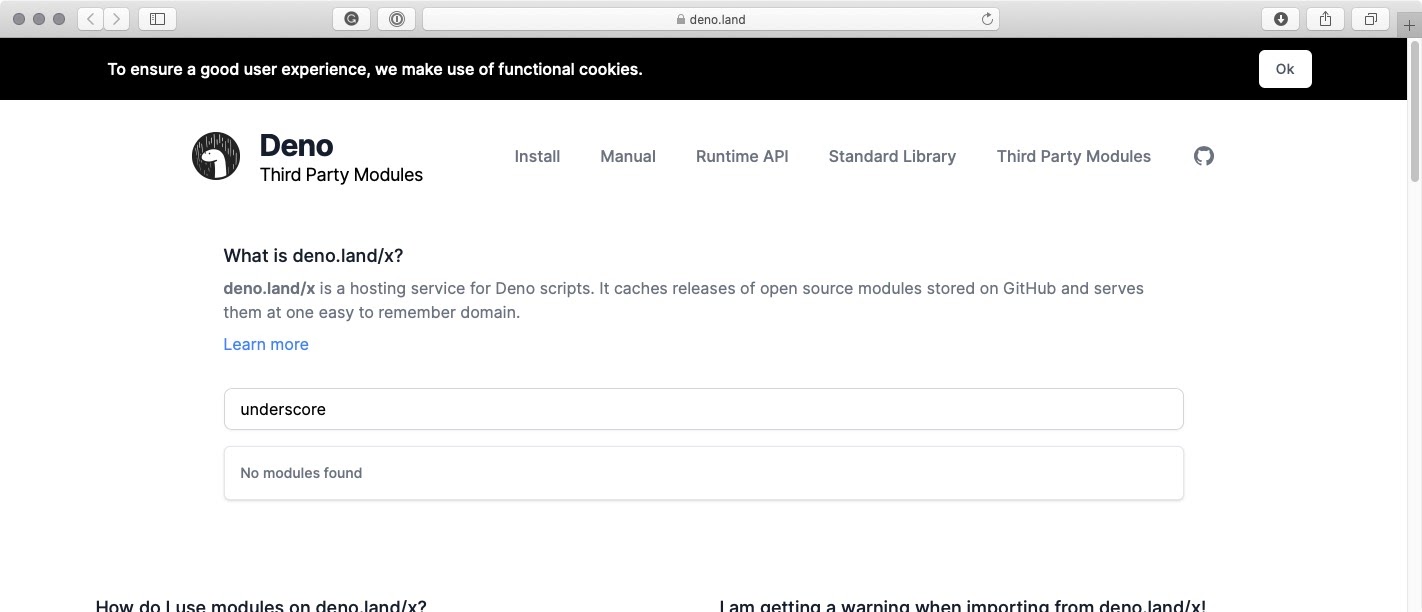Click the Third Party Modules subtitle under Deno
This screenshot has width=1422, height=612.
coord(341,175)
